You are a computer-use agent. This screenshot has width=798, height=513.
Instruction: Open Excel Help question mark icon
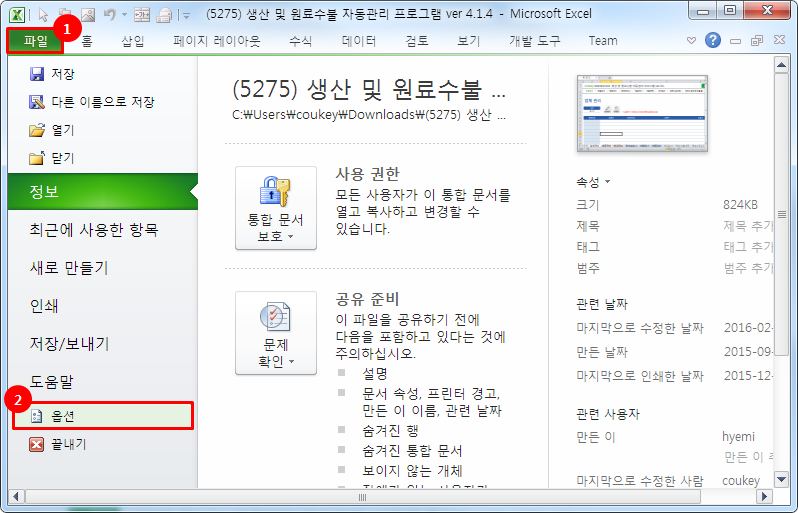point(713,40)
